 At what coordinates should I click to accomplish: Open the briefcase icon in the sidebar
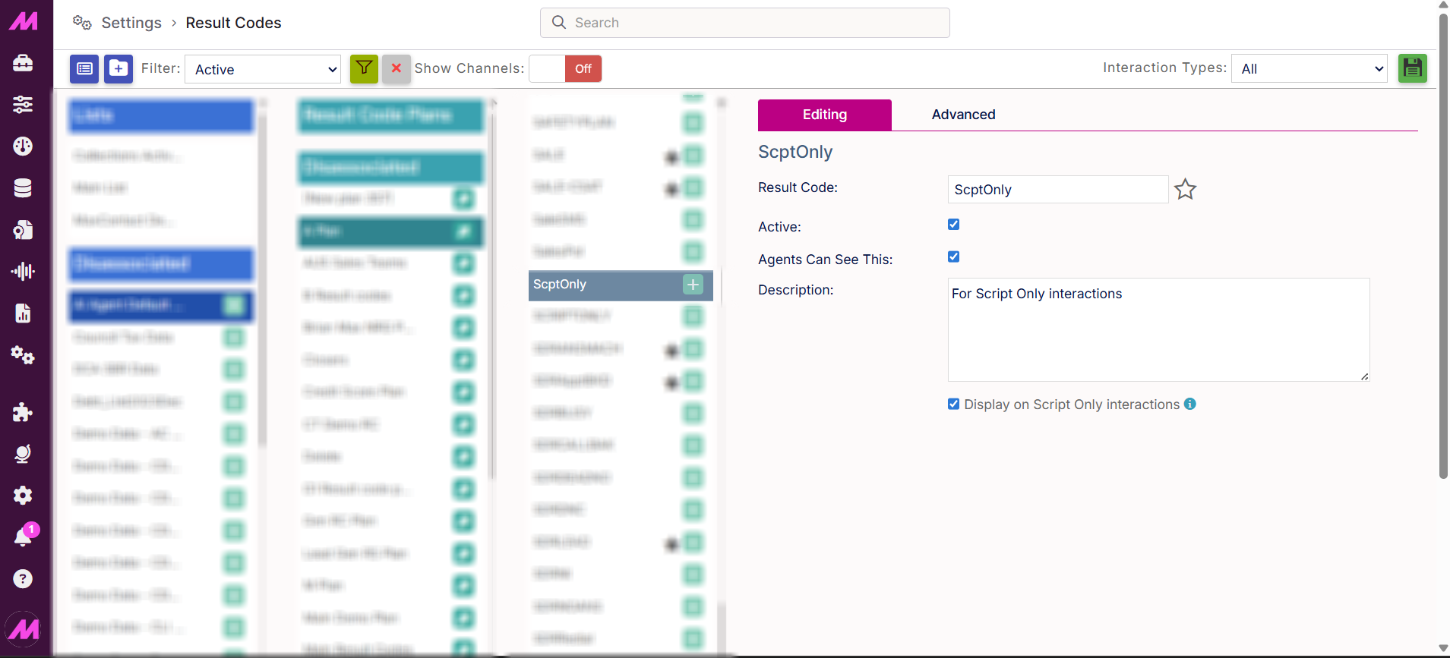[x=23, y=63]
